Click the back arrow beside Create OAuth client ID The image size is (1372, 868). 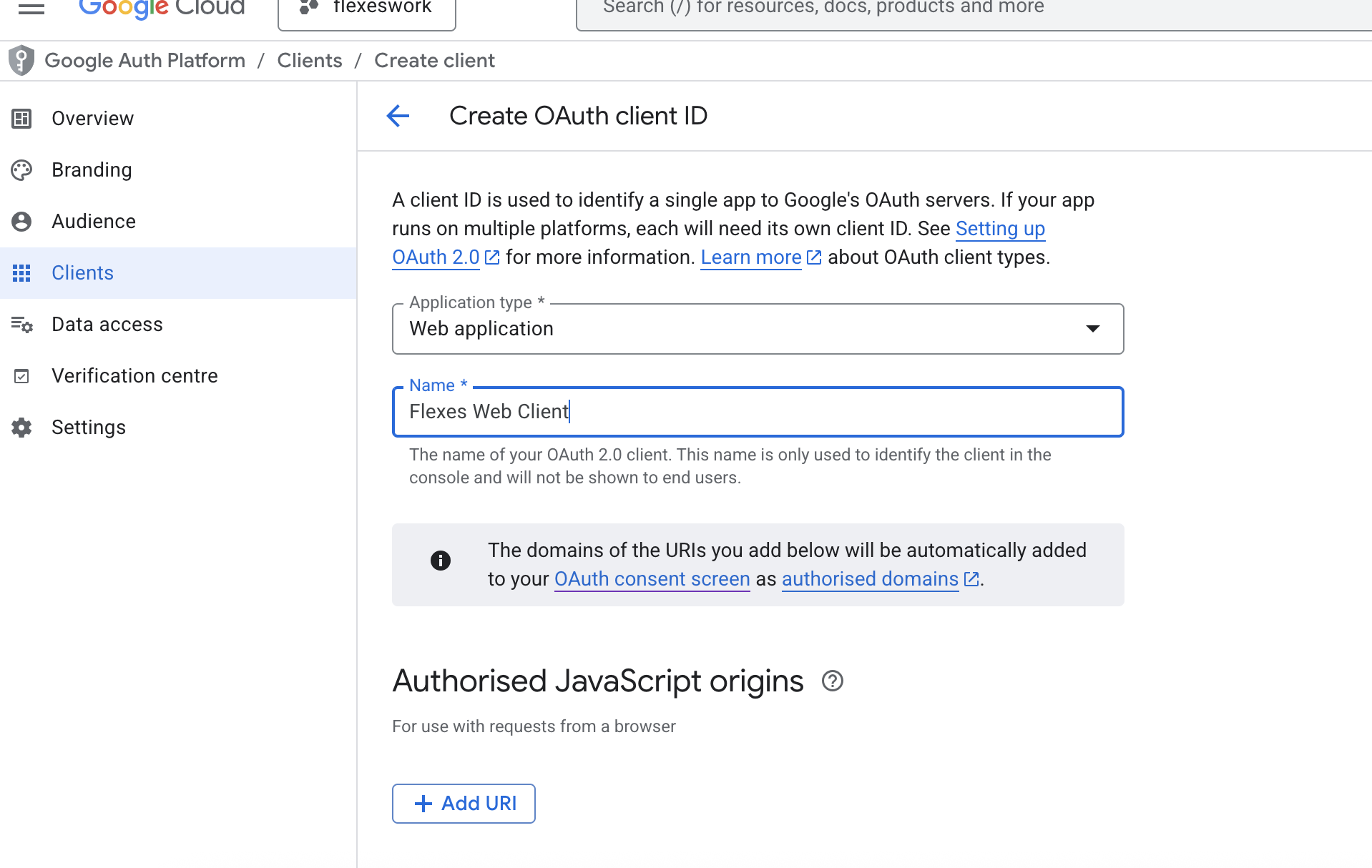(x=398, y=116)
